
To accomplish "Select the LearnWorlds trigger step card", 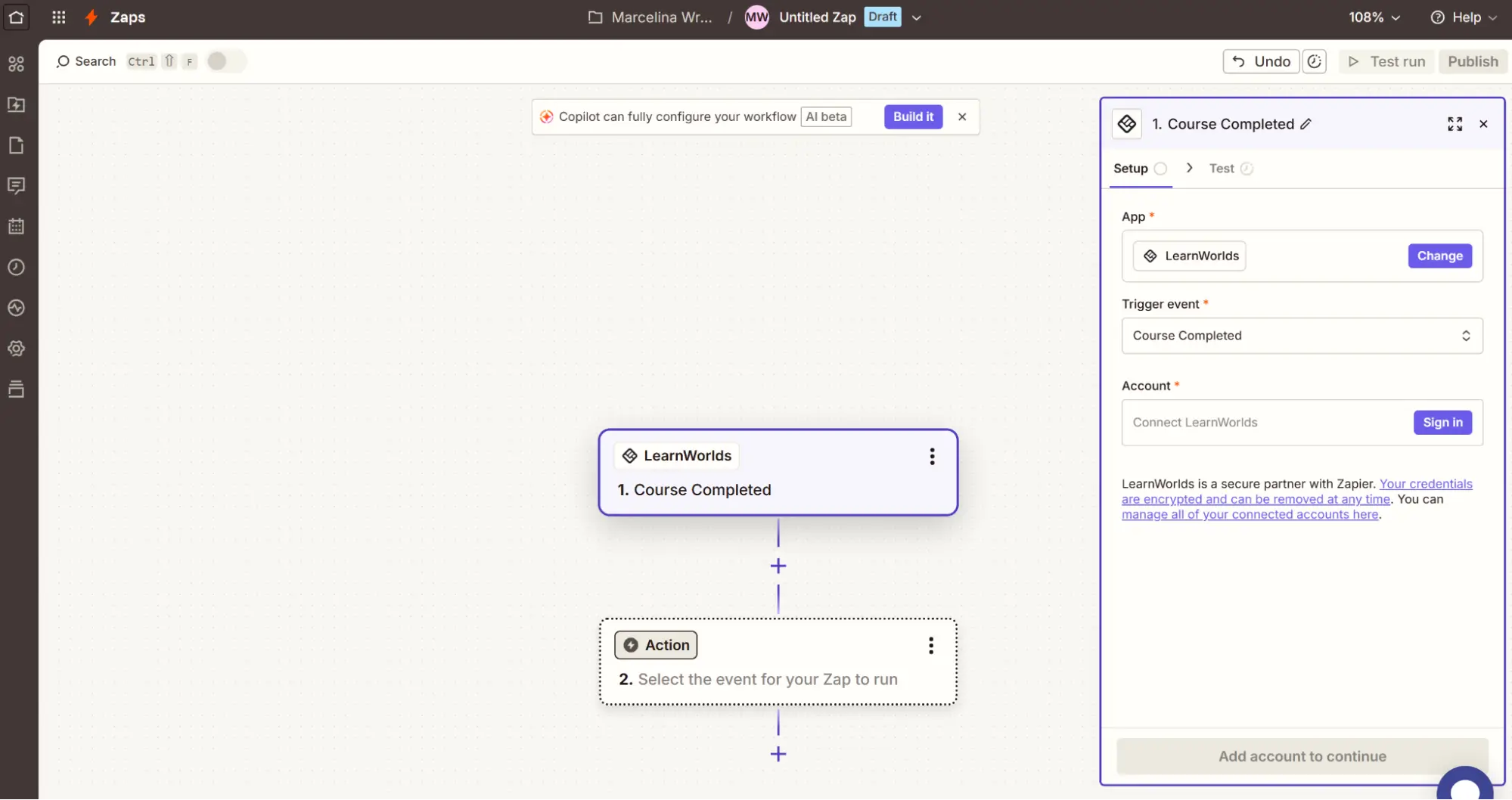I will pyautogui.click(x=778, y=473).
